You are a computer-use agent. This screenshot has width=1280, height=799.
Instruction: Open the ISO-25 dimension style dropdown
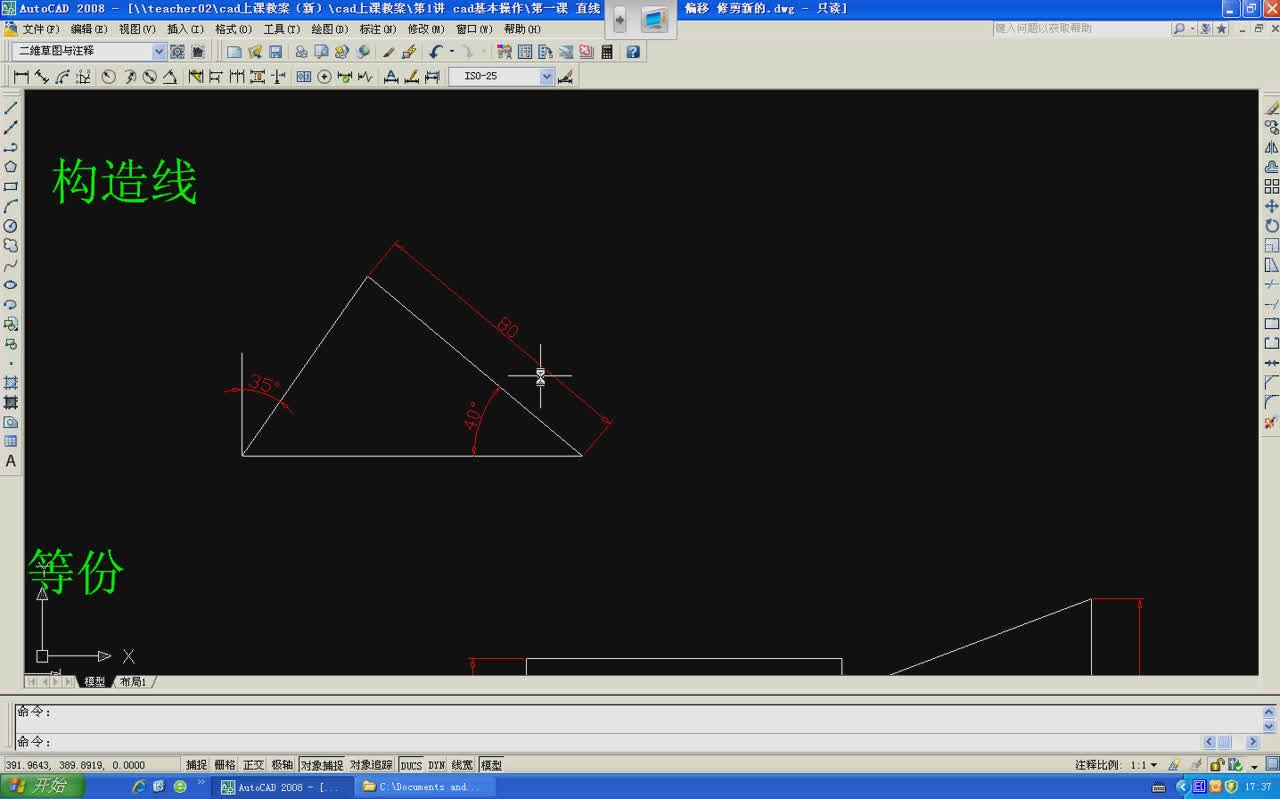point(546,77)
